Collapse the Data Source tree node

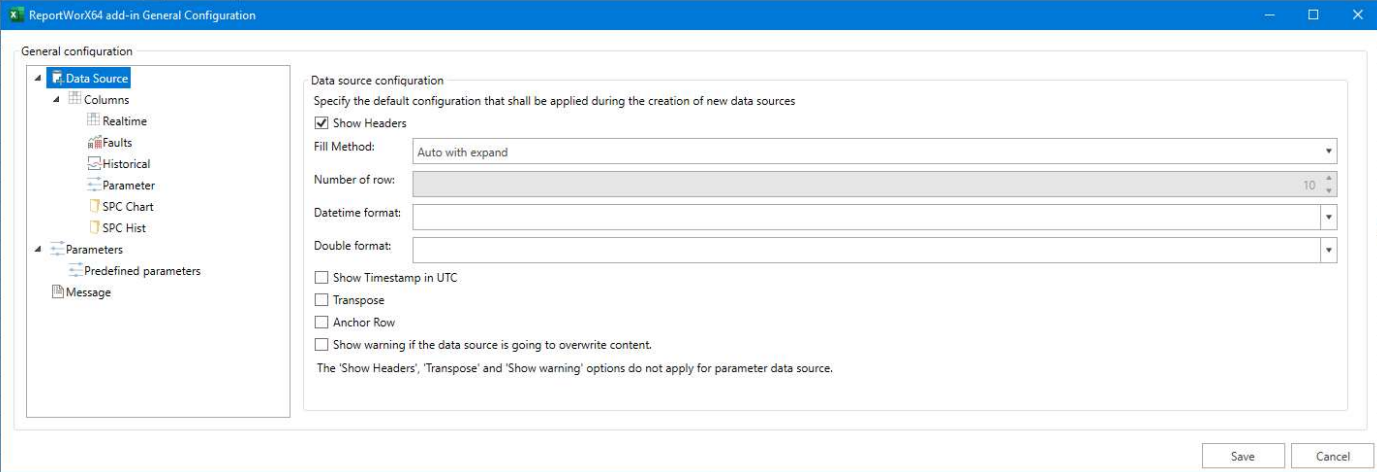tap(38, 78)
